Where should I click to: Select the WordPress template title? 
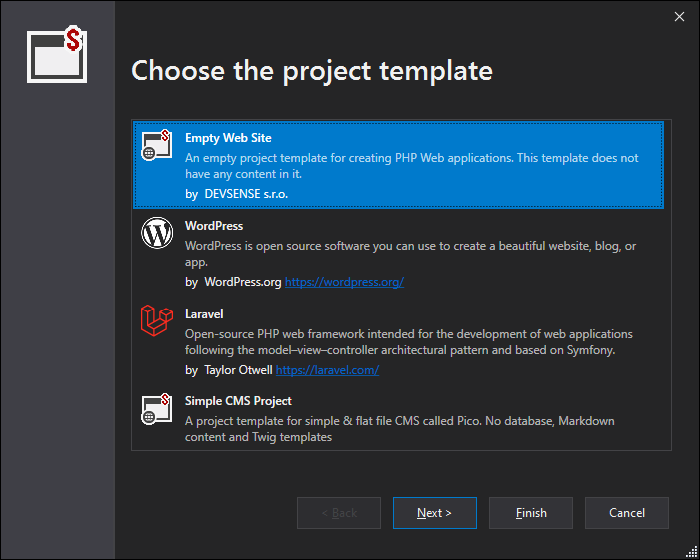point(214,226)
